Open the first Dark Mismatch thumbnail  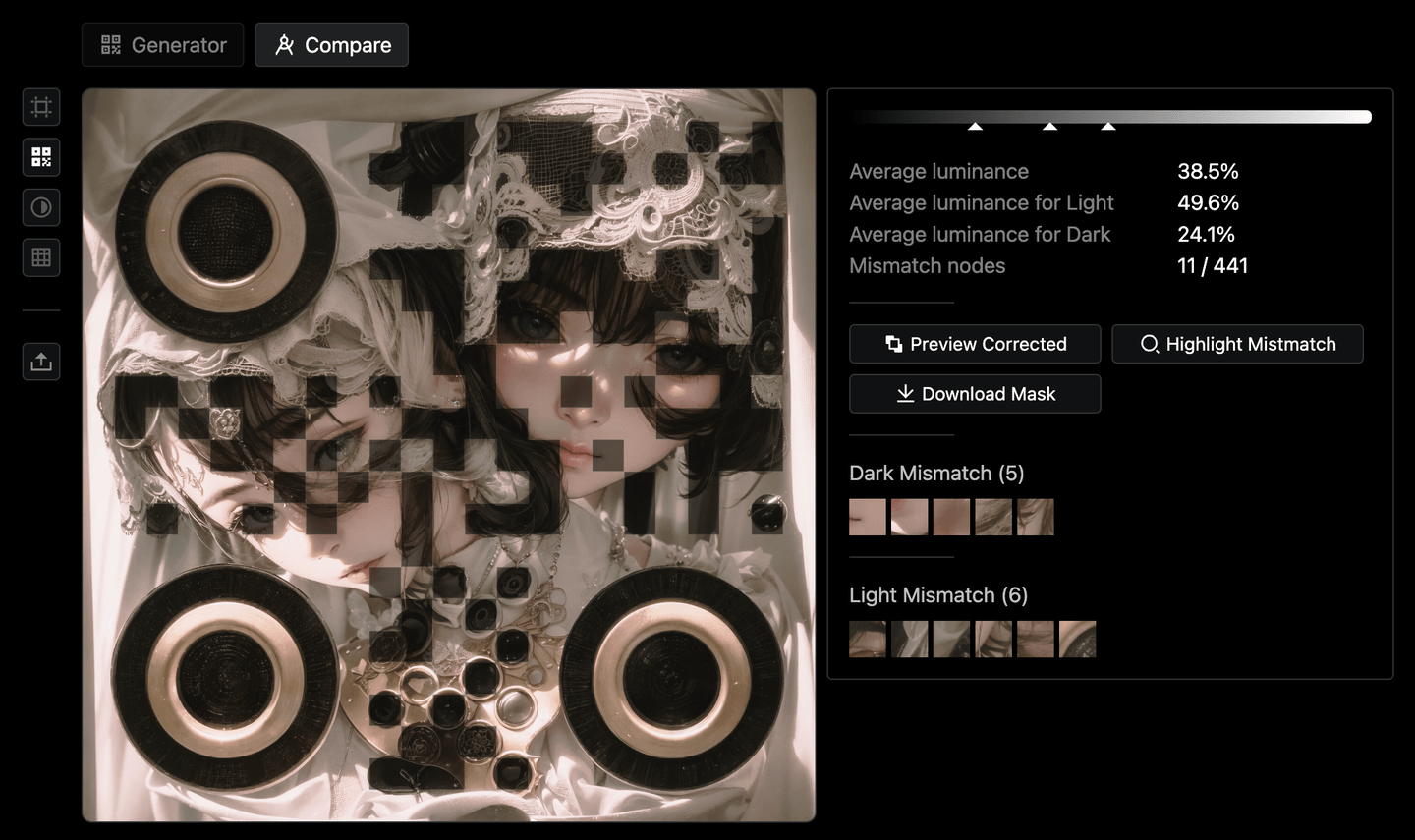pyautogui.click(x=867, y=517)
